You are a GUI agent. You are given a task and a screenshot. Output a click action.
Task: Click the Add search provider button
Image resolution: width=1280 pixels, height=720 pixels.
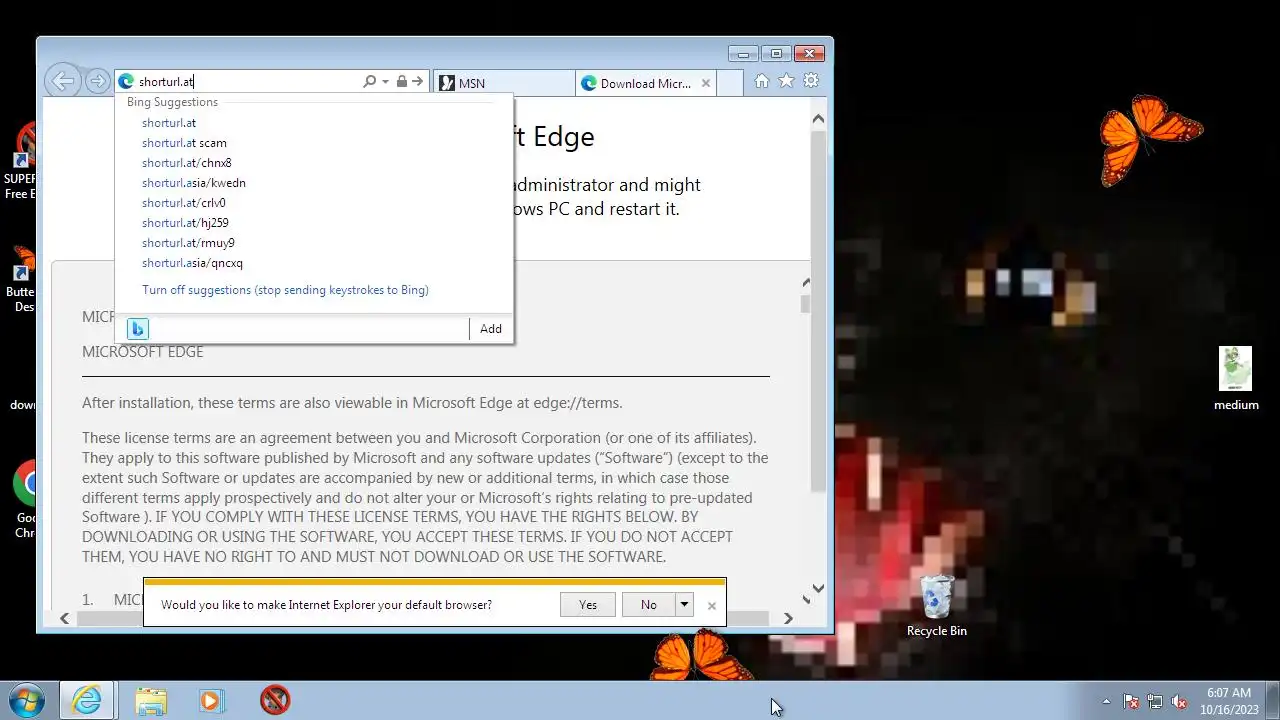(491, 329)
